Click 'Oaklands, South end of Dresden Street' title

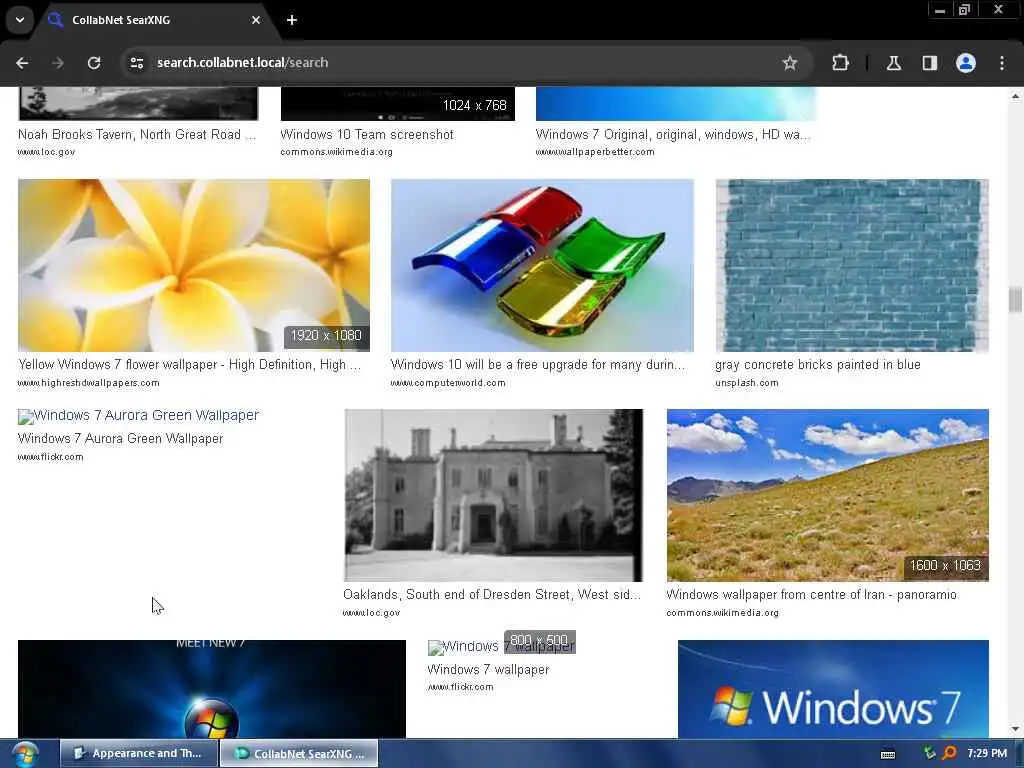(x=492, y=594)
